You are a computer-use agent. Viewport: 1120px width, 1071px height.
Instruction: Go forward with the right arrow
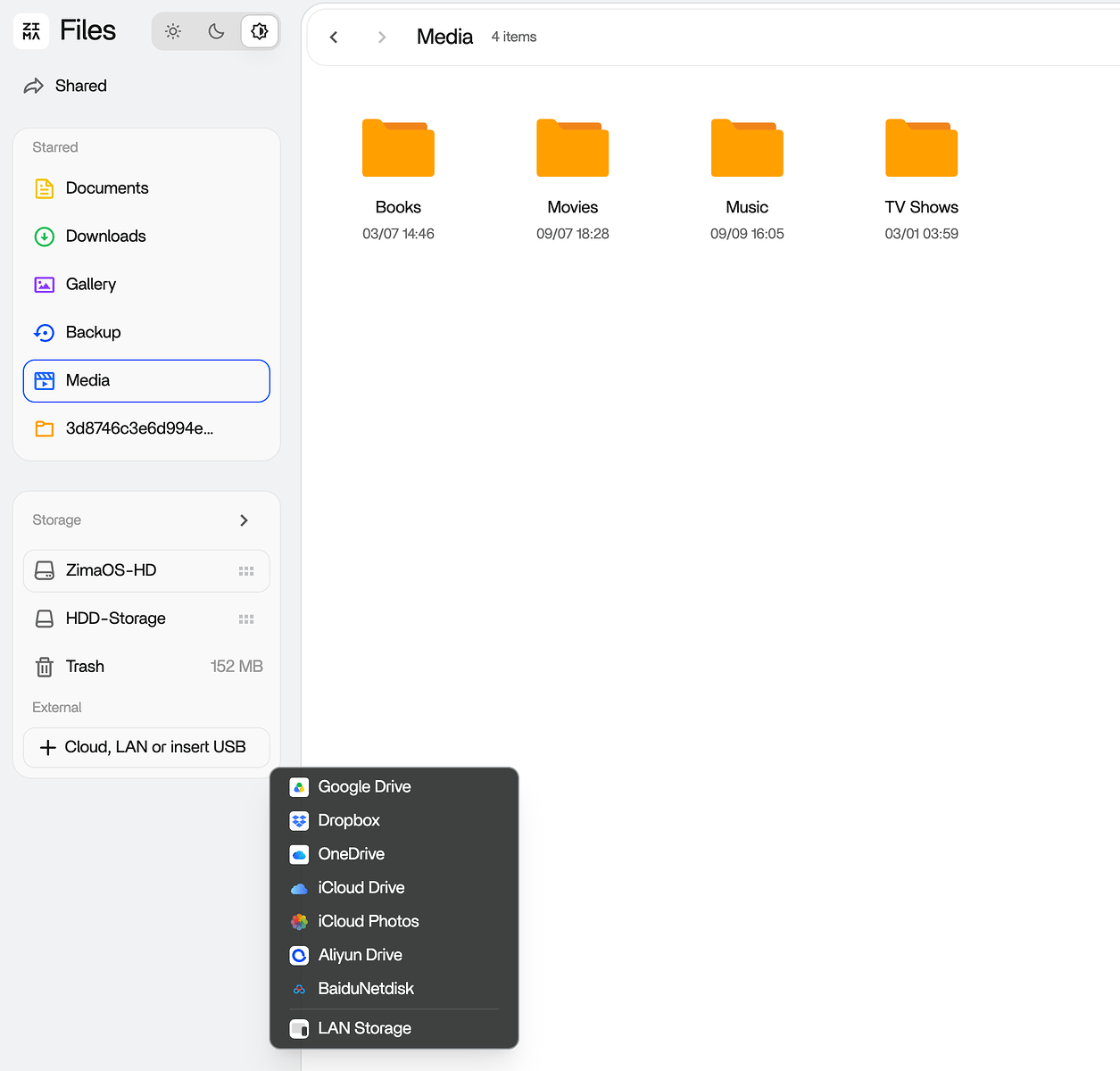(382, 37)
